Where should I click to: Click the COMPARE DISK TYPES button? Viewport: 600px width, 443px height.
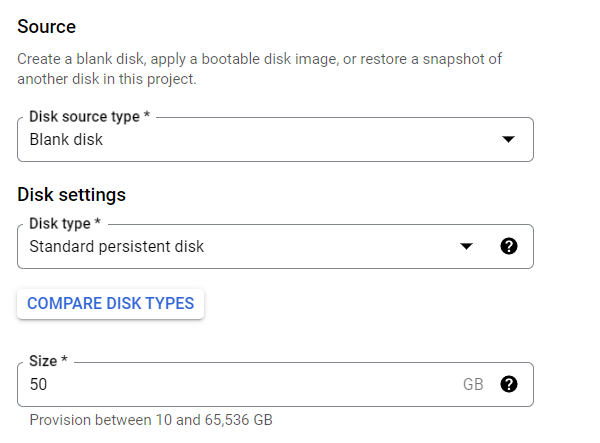click(111, 303)
